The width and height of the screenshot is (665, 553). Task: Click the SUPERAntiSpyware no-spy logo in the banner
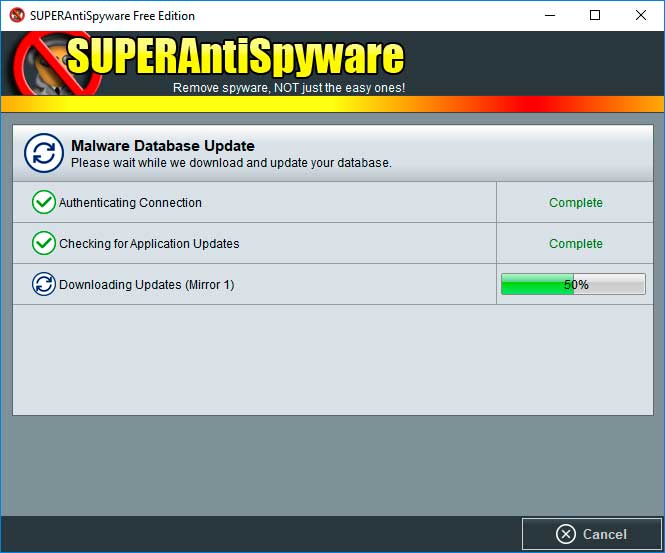[57, 64]
